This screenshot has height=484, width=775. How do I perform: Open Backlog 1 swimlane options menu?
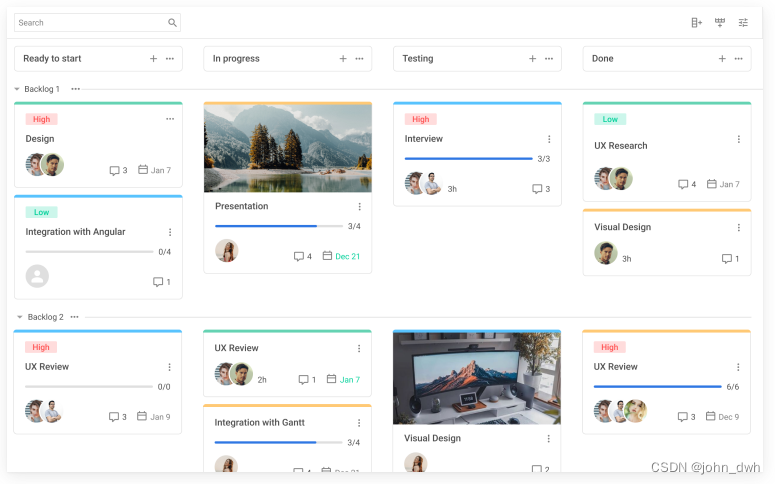point(75,89)
